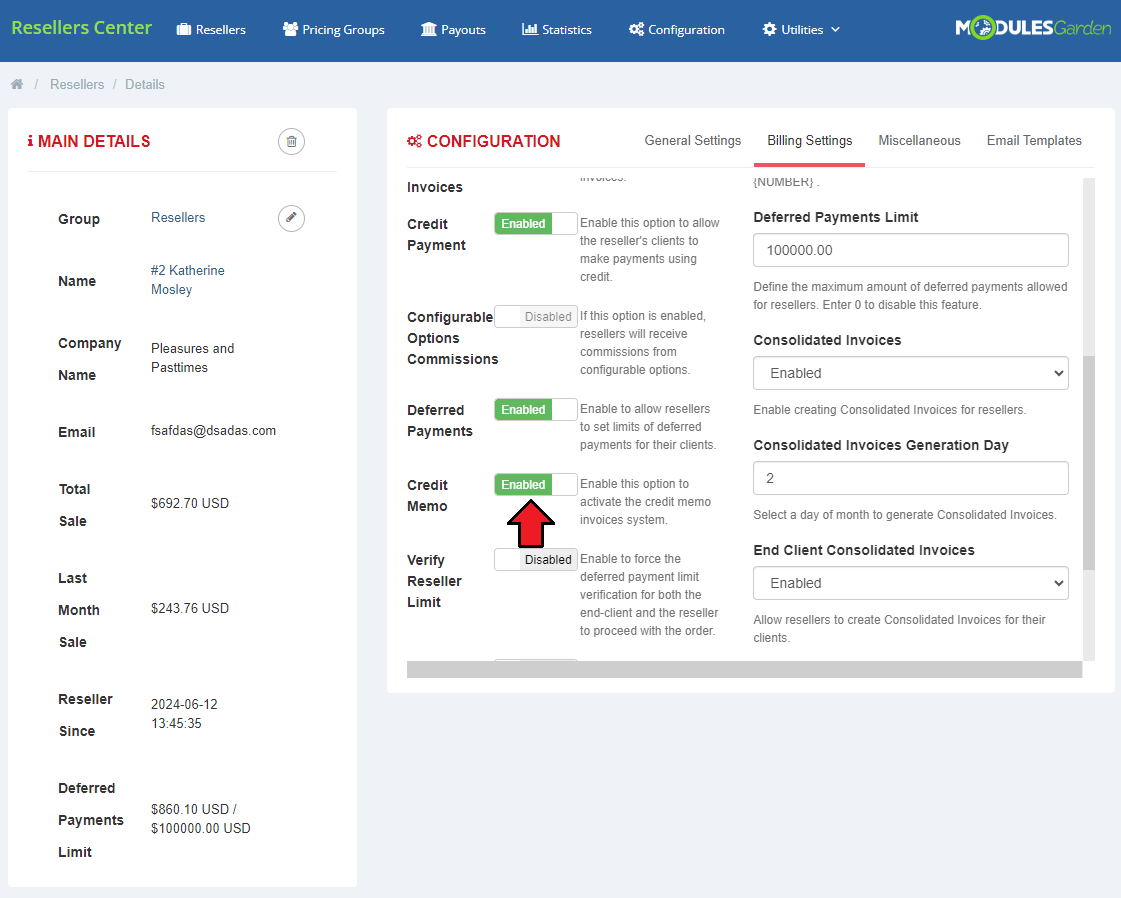Image resolution: width=1121 pixels, height=898 pixels.
Task: Open Configuration page in navbar
Action: coord(676,30)
